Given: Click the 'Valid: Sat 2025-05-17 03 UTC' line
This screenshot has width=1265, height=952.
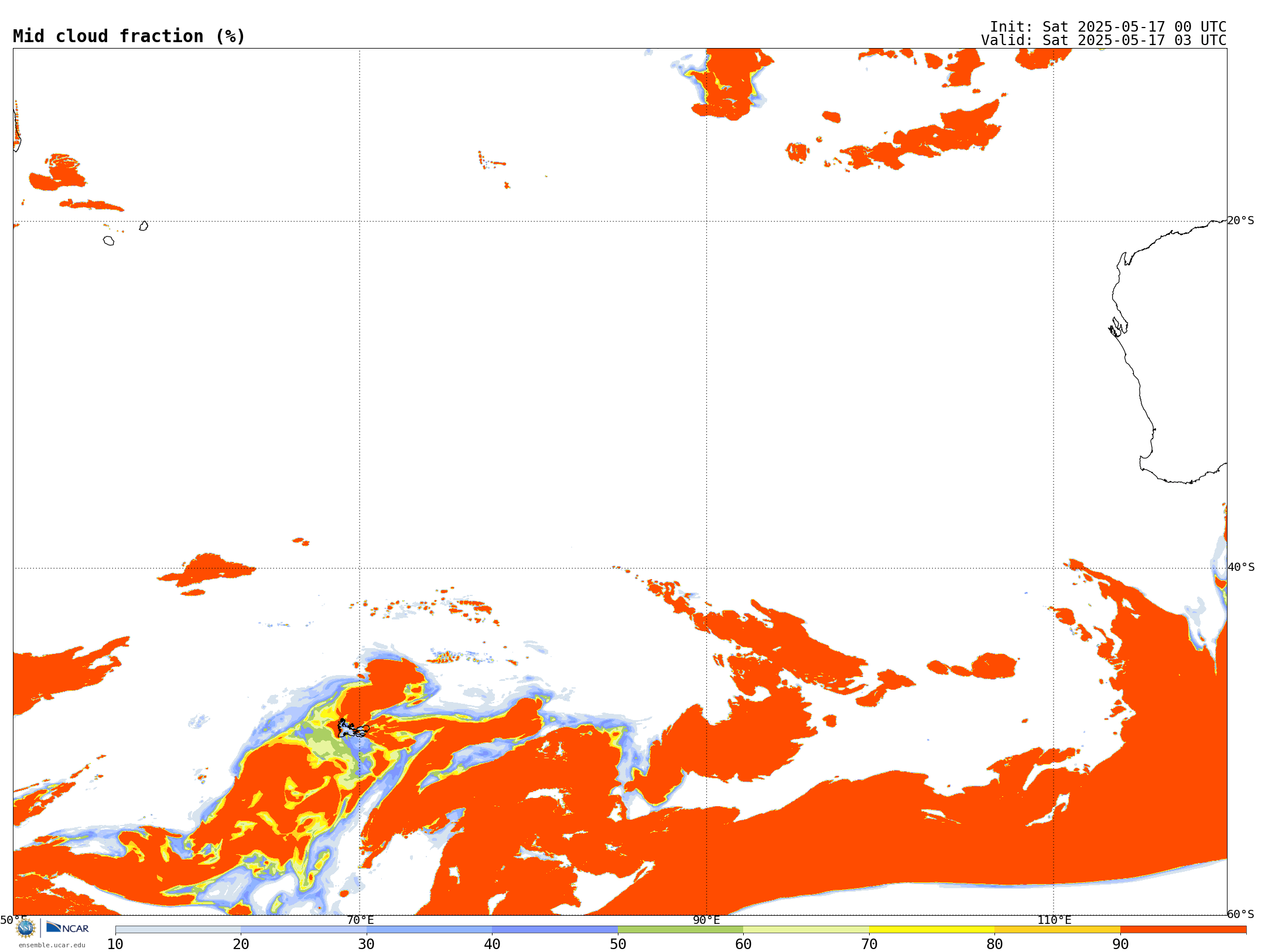Looking at the screenshot, I should 1103,40.
